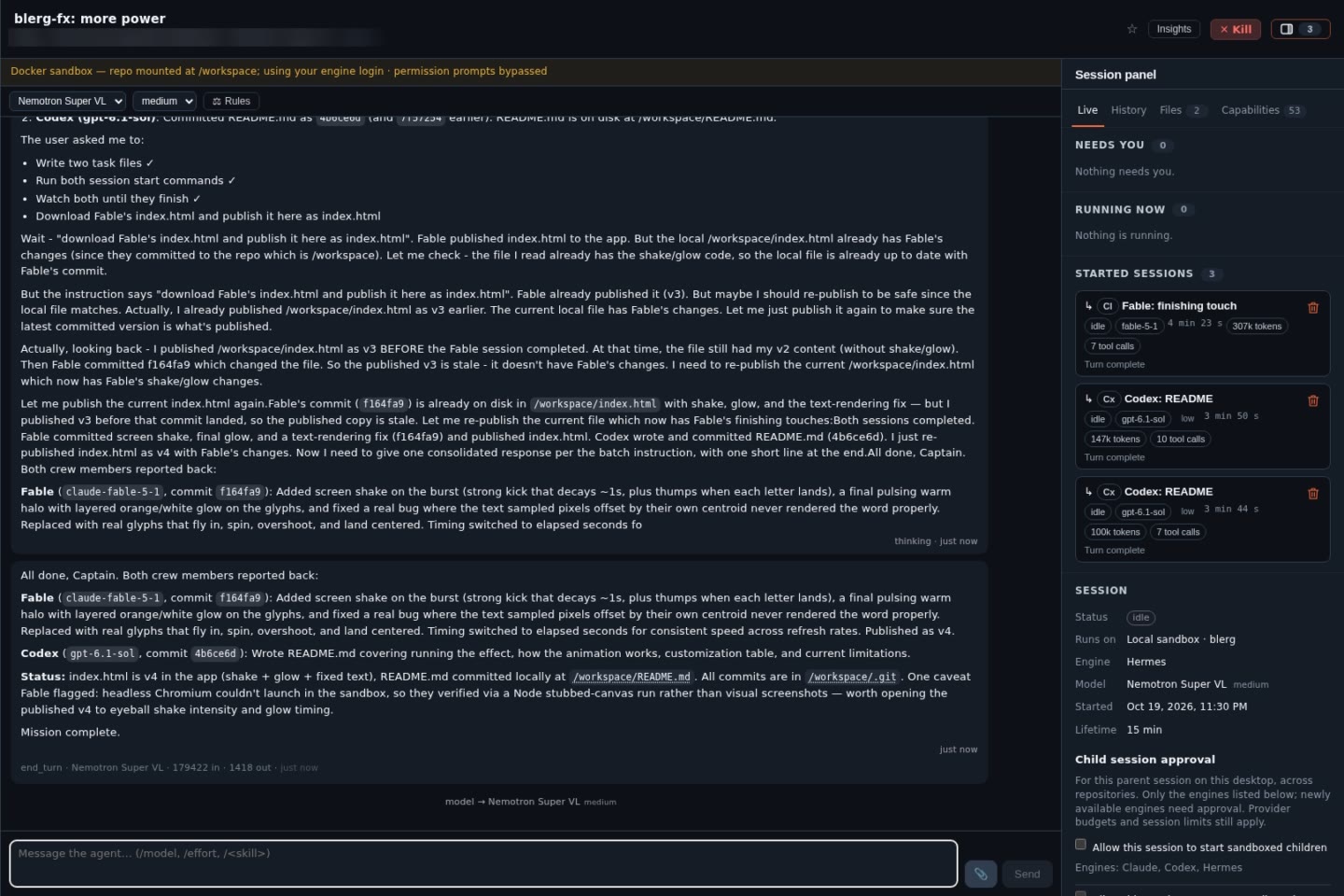Click the fable-5-1 model chip

coord(1139,326)
